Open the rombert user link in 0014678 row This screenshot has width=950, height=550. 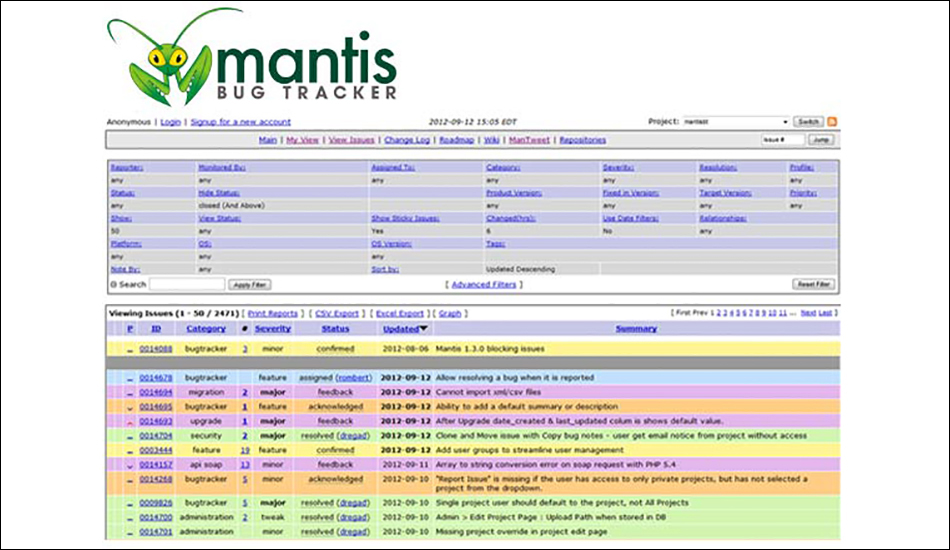[x=354, y=377]
